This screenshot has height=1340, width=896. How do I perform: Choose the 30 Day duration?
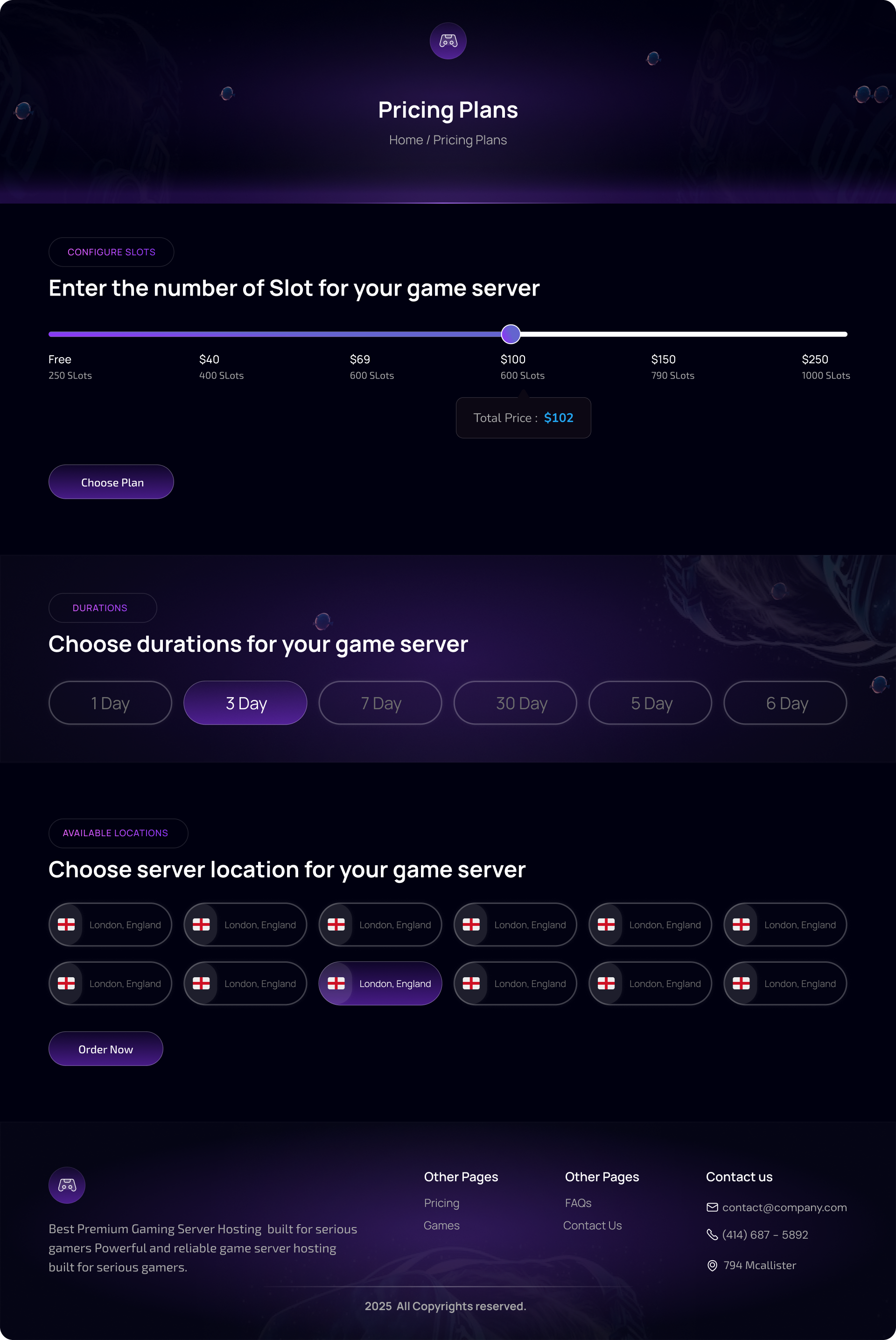coord(515,703)
